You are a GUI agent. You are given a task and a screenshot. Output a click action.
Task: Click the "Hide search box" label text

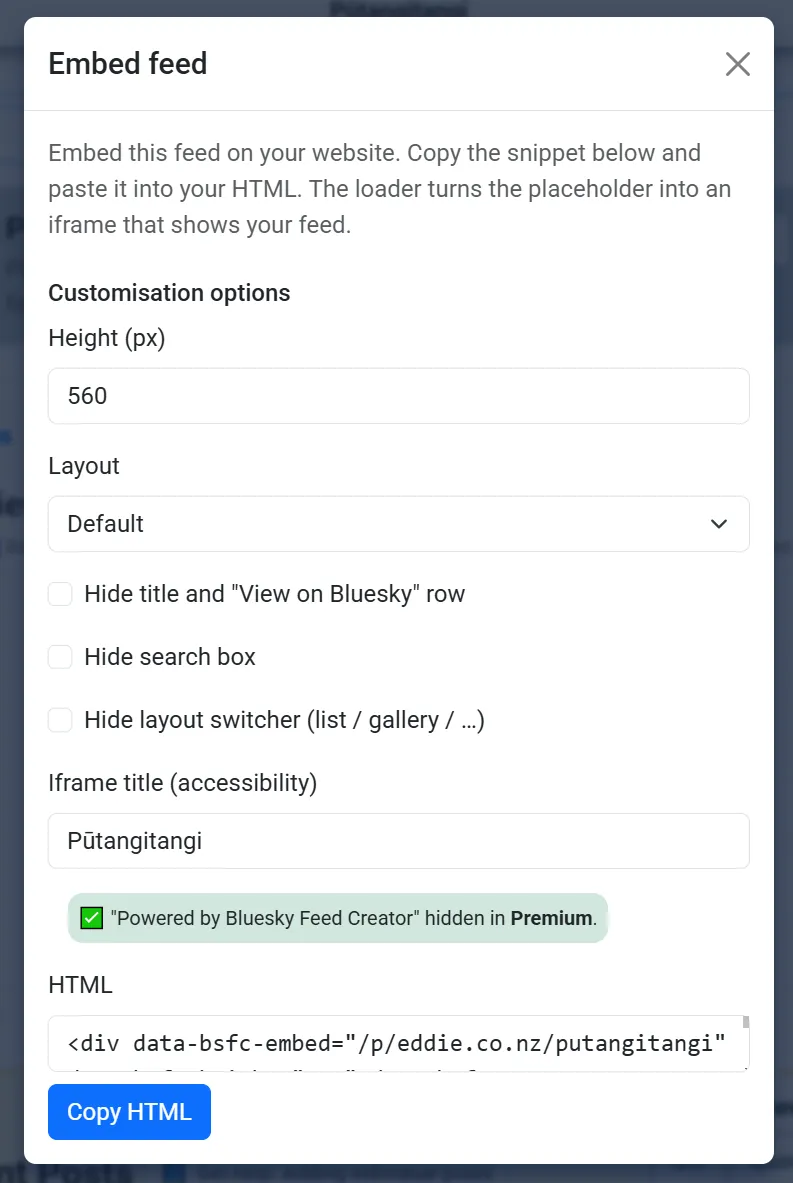click(x=170, y=657)
